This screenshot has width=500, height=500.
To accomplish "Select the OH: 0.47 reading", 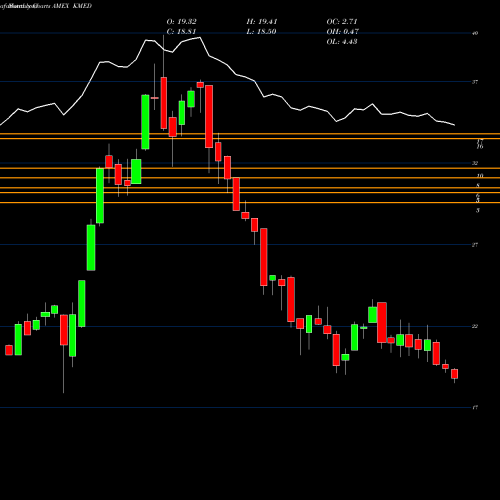I will click(x=343, y=32).
